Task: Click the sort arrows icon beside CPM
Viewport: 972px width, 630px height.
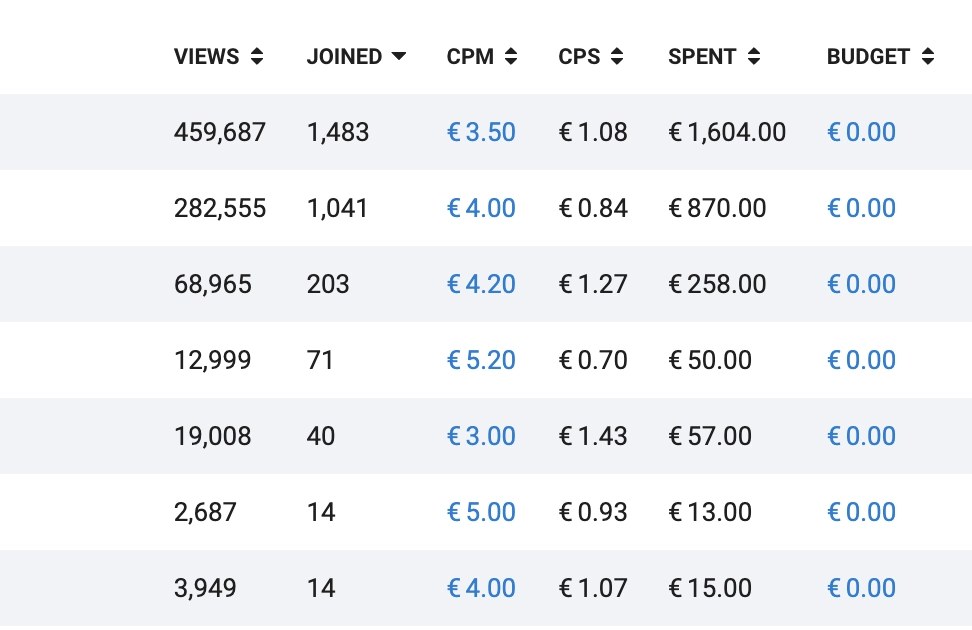Action: (511, 57)
